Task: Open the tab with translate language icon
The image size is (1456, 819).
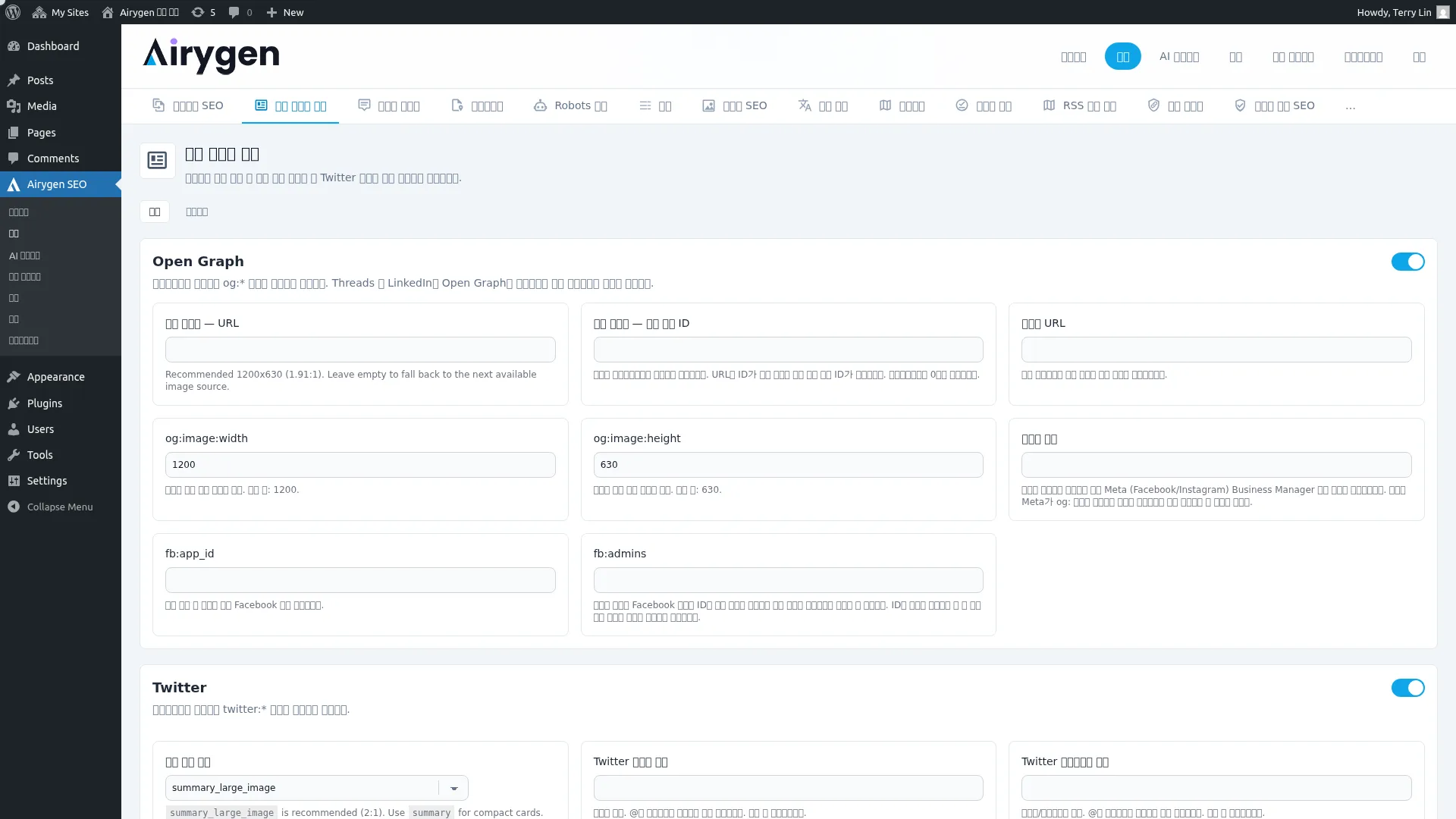Action: coord(823,105)
